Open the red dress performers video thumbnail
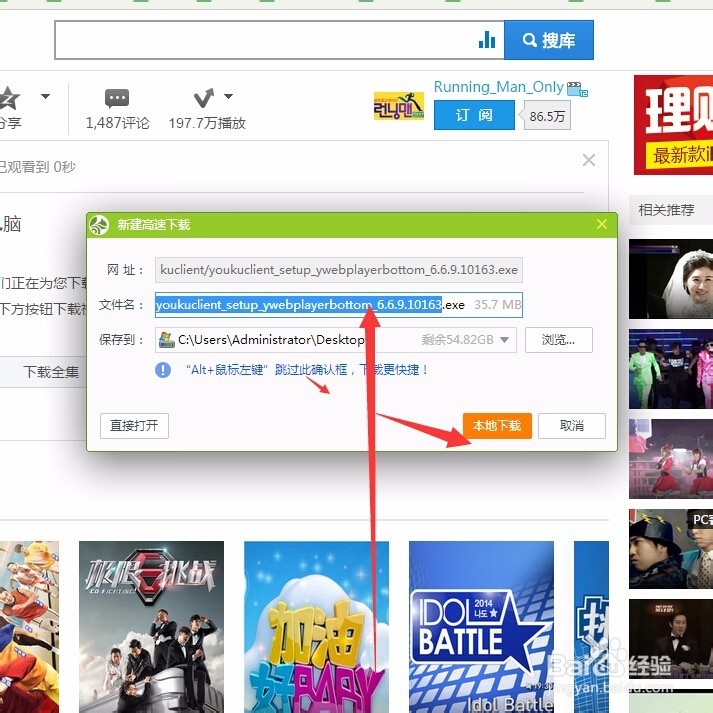713x713 pixels. (671, 459)
